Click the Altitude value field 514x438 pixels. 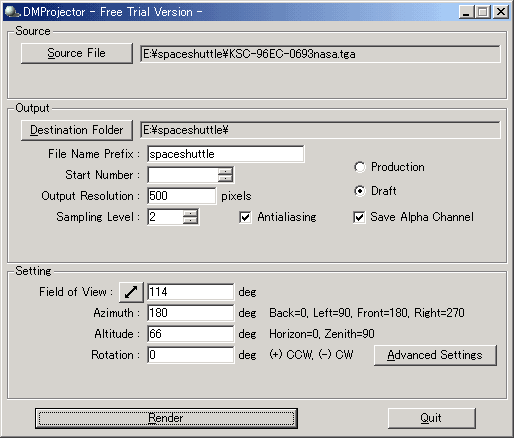[190, 334]
